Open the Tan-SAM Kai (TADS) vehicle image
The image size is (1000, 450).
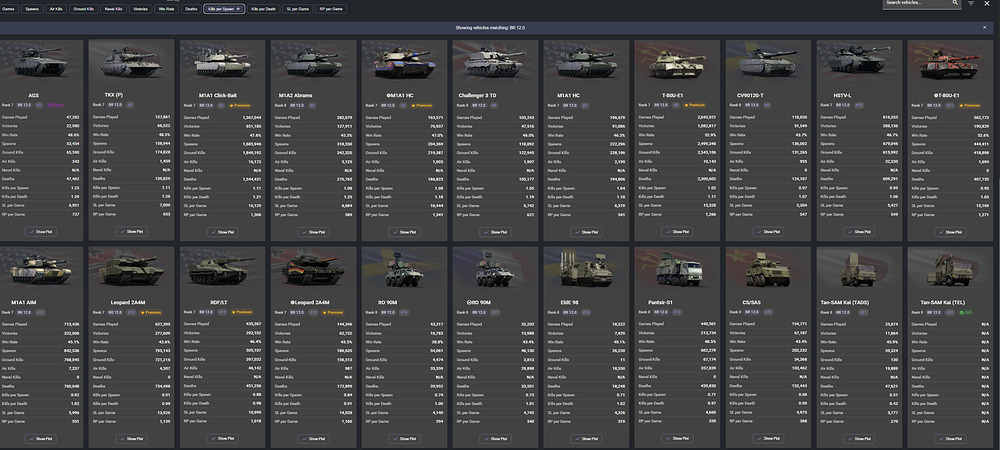point(860,270)
